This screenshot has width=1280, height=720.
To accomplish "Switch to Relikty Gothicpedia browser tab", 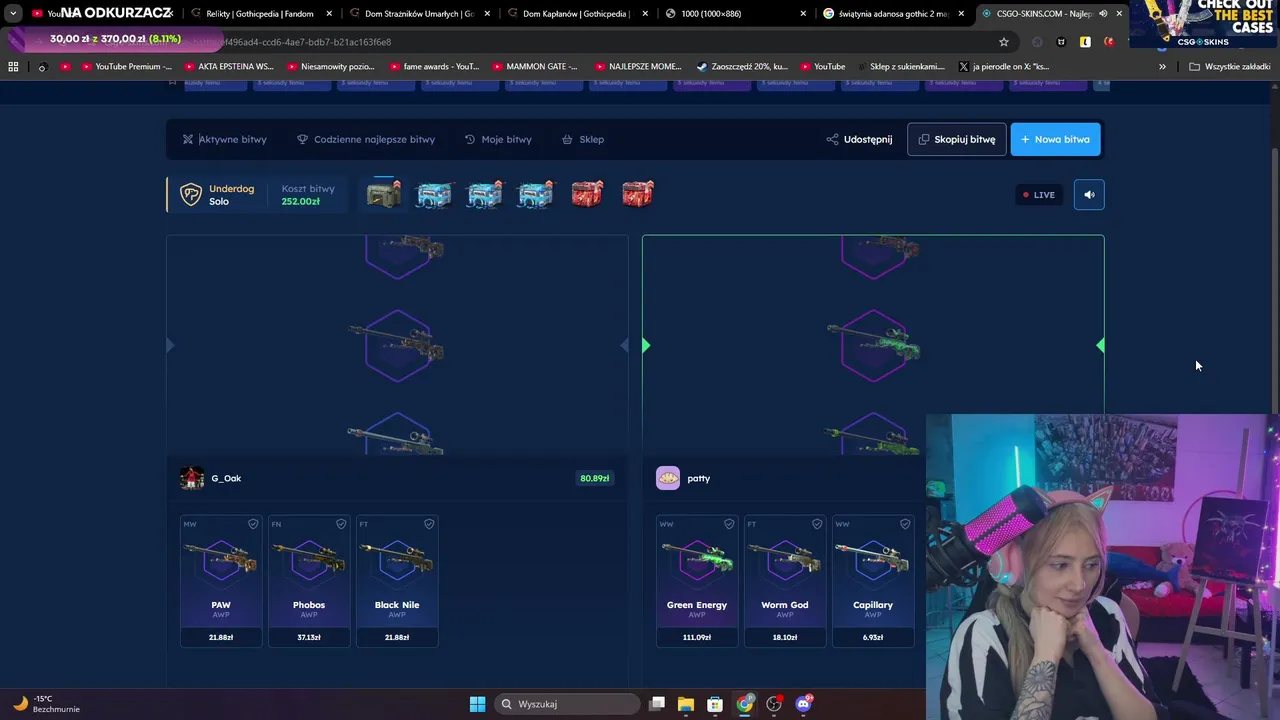I will (258, 14).
